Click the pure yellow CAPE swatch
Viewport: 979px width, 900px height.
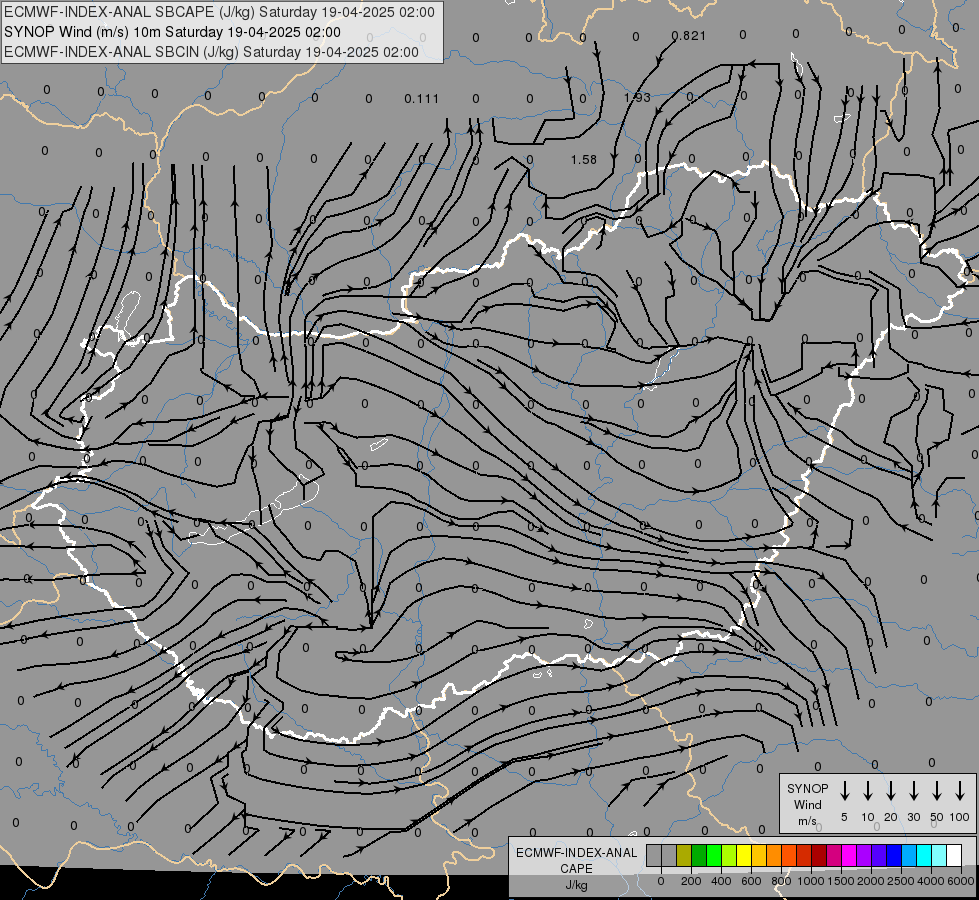744,855
